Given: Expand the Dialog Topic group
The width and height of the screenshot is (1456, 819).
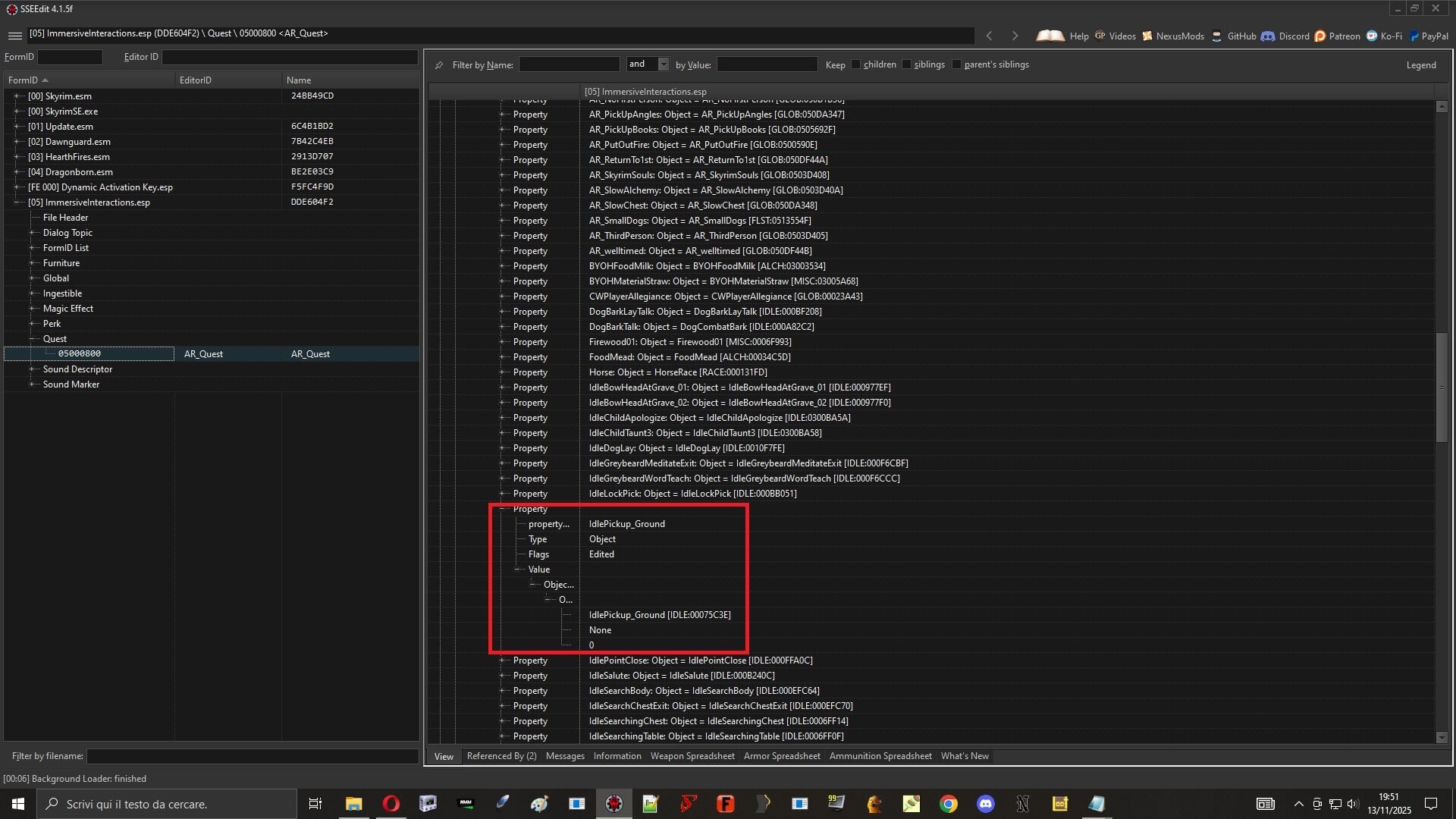Looking at the screenshot, I should [x=32, y=233].
